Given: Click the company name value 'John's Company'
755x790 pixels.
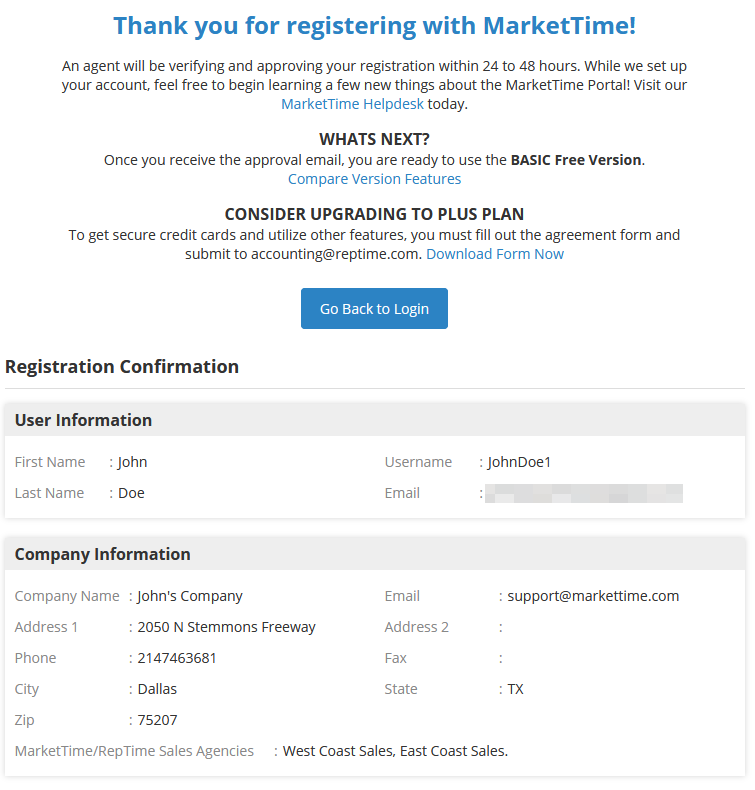Looking at the screenshot, I should click(x=190, y=596).
